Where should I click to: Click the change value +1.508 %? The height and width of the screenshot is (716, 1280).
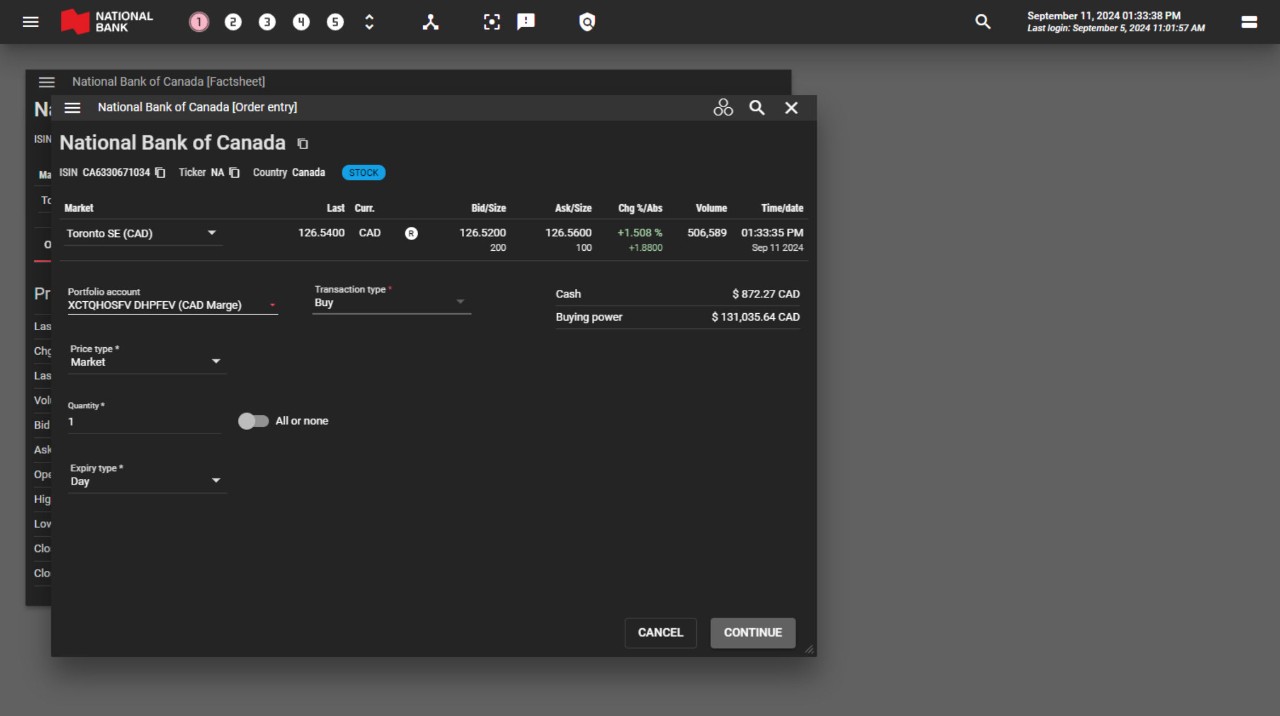640,233
